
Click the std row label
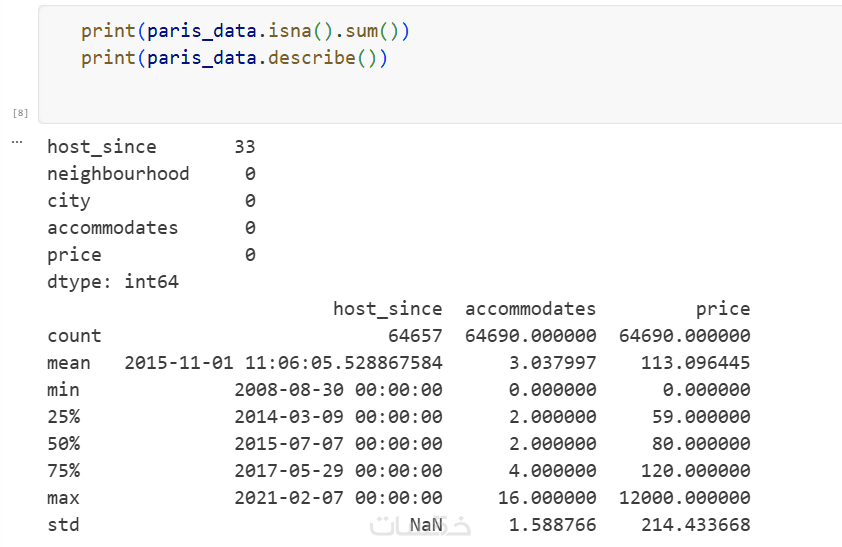tap(63, 525)
